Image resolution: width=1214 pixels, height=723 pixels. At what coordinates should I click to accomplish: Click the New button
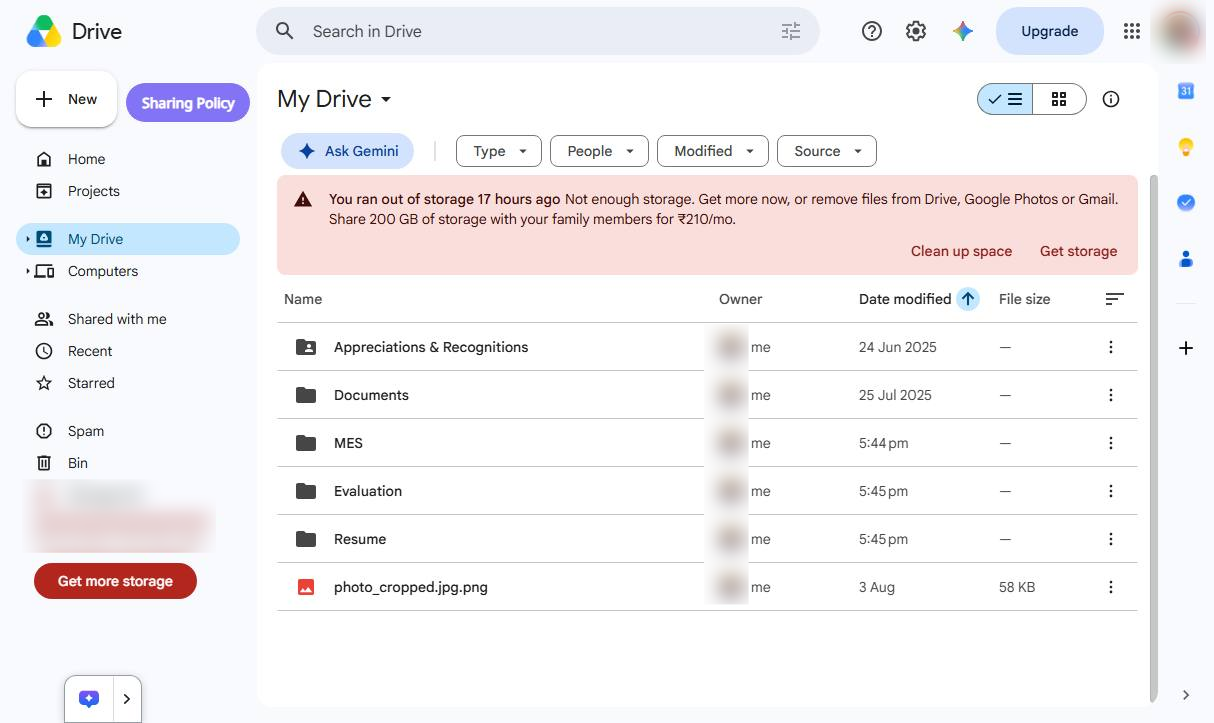point(66,99)
